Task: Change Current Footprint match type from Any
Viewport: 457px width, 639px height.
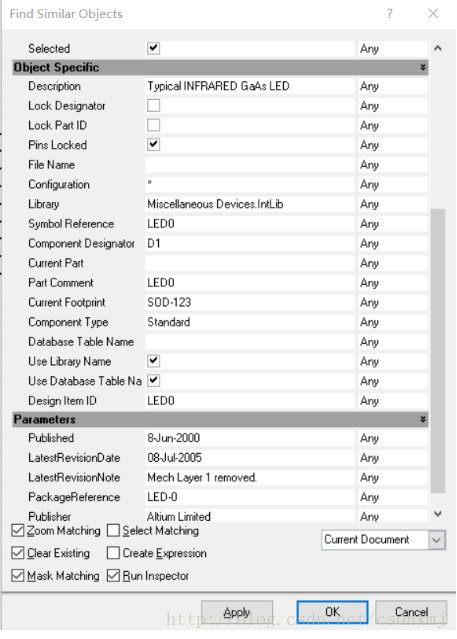Action: point(393,302)
